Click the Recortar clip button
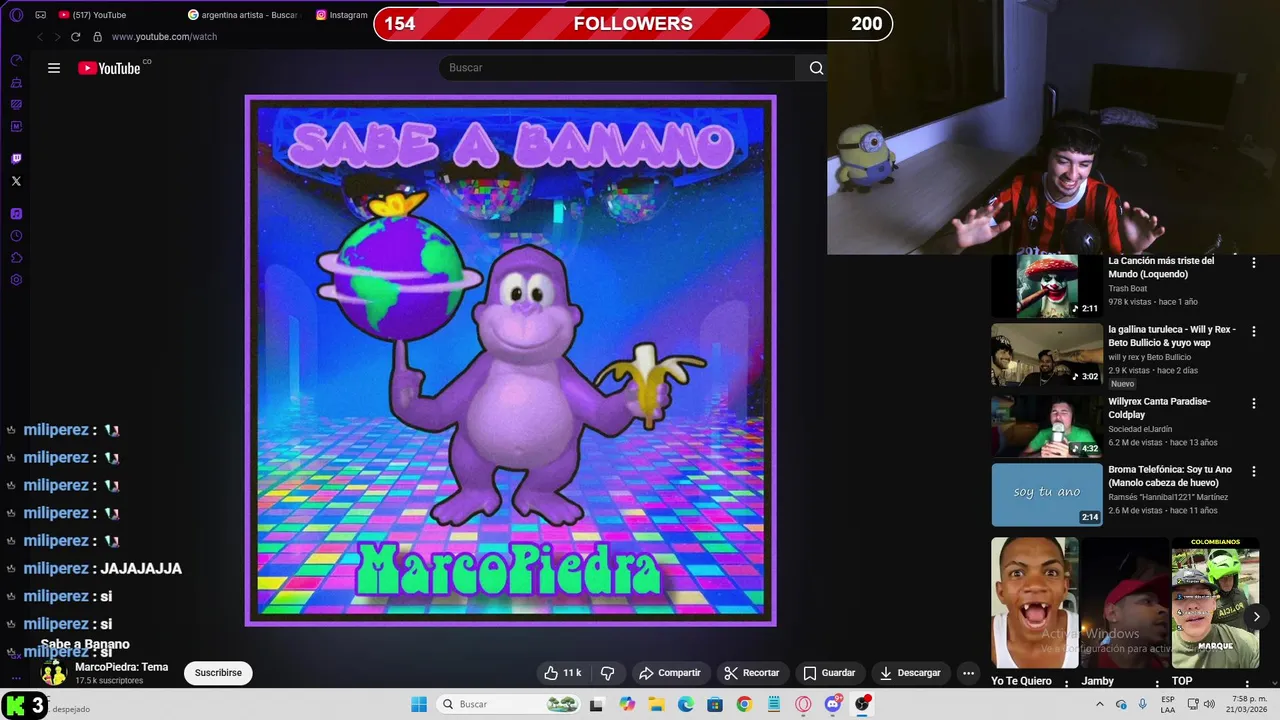Image resolution: width=1280 pixels, height=720 pixels. [752, 673]
